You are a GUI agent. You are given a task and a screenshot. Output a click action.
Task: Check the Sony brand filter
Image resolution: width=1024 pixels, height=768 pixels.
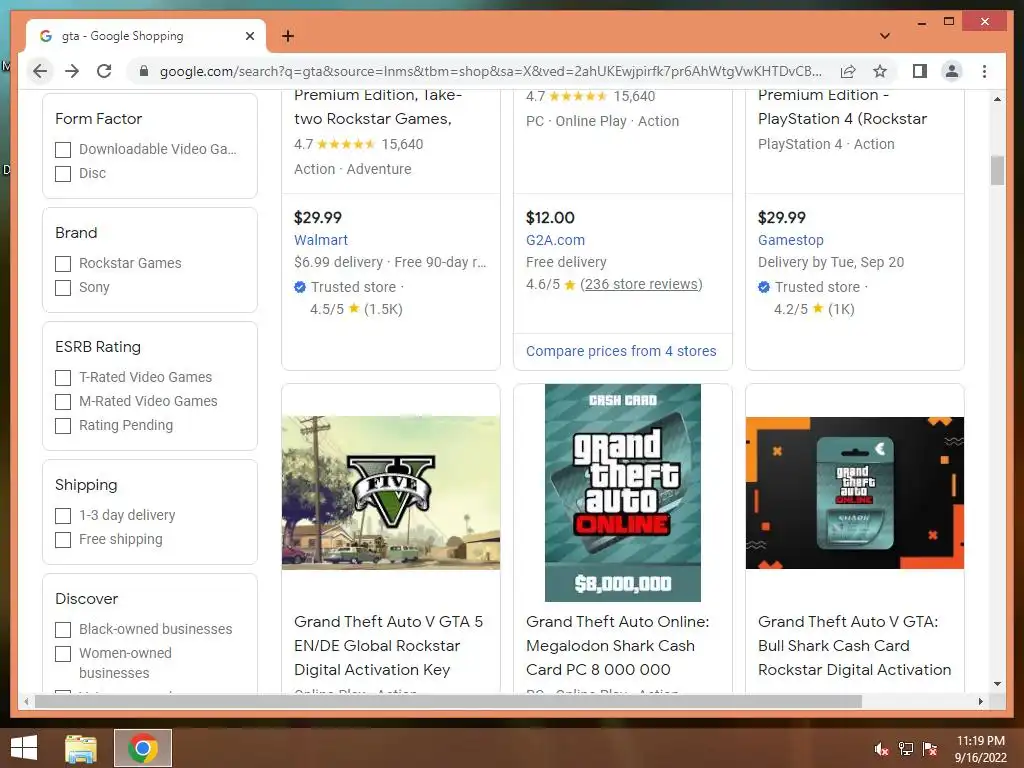pos(63,288)
